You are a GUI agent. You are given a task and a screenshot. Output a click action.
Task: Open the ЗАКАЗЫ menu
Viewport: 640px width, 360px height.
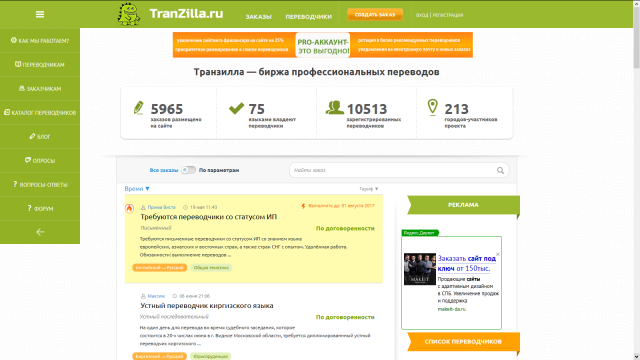258,17
